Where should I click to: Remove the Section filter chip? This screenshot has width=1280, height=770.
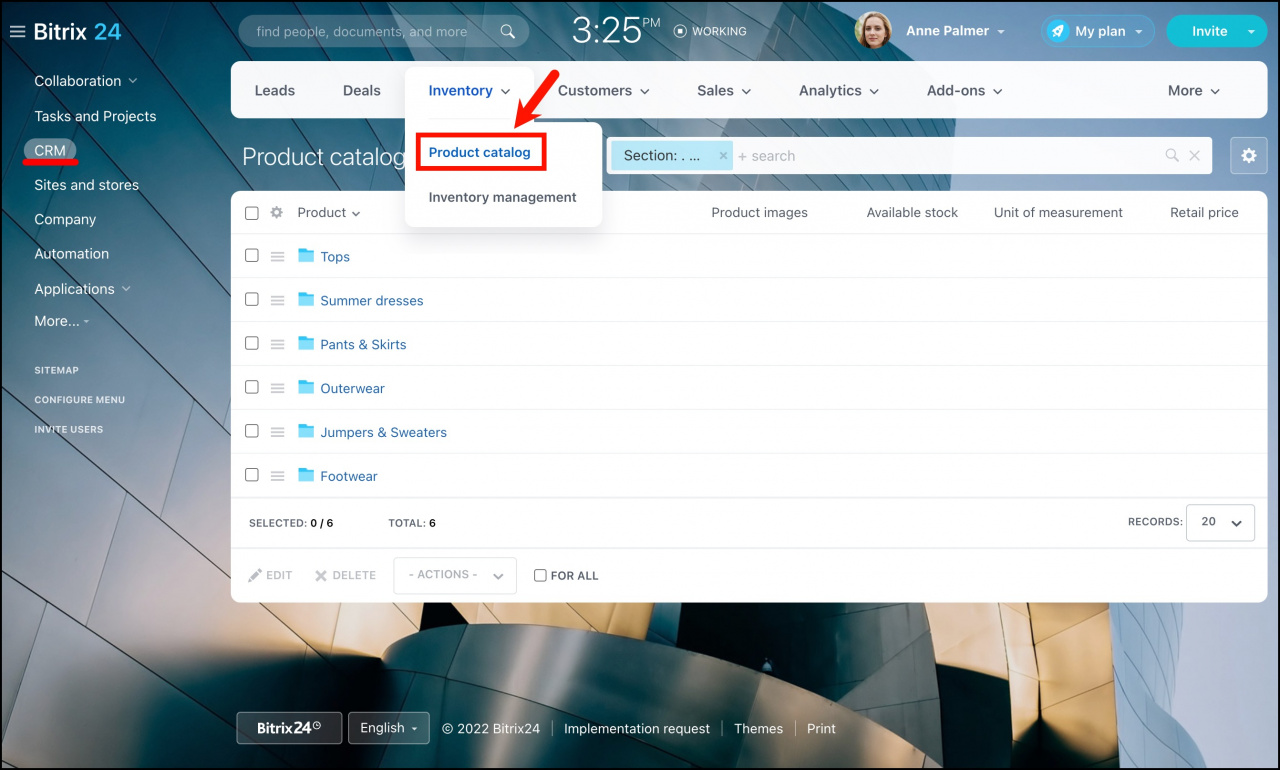tap(723, 156)
